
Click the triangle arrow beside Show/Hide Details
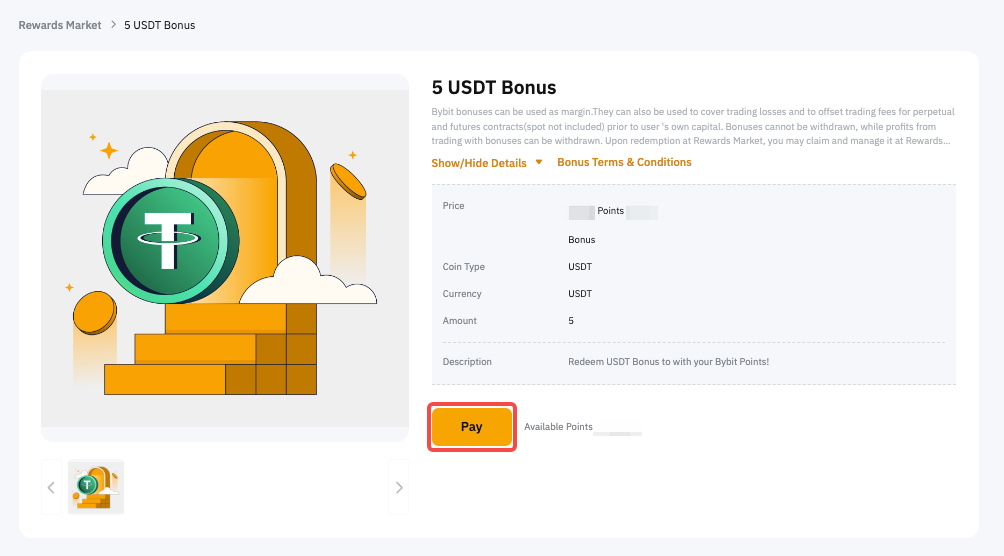point(539,162)
